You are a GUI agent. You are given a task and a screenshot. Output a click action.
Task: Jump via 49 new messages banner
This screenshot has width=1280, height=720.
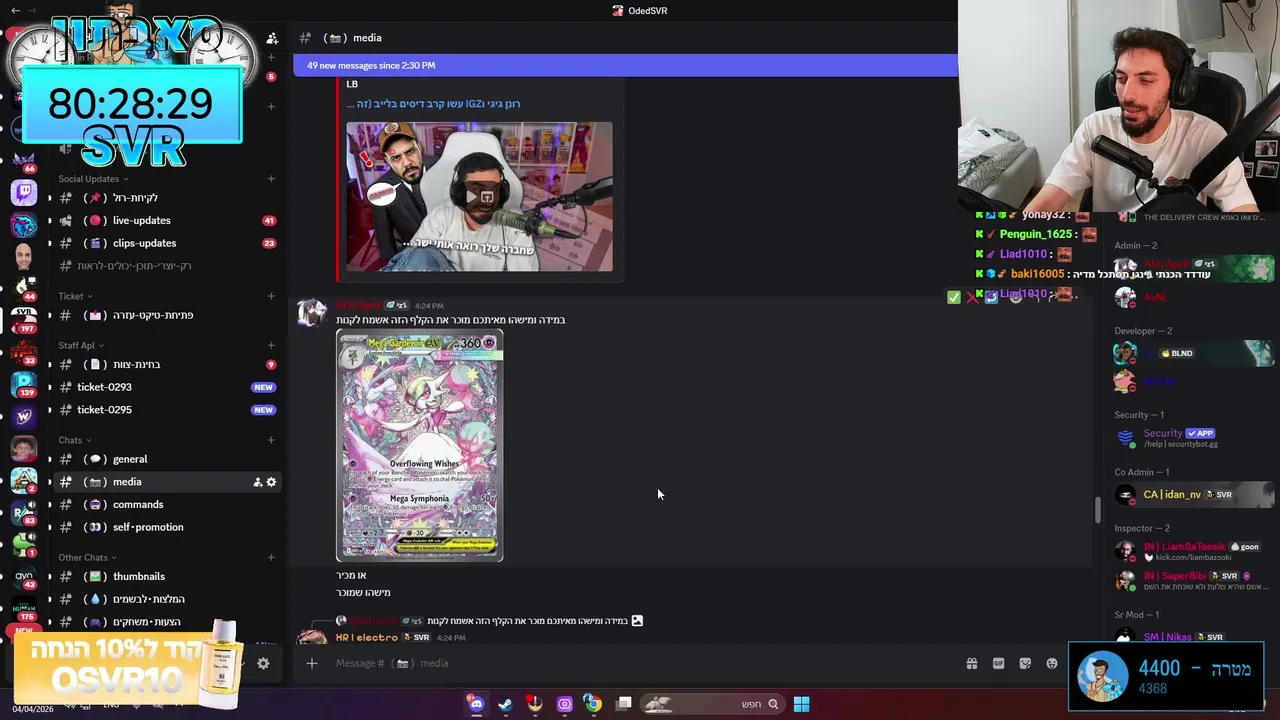click(x=625, y=65)
